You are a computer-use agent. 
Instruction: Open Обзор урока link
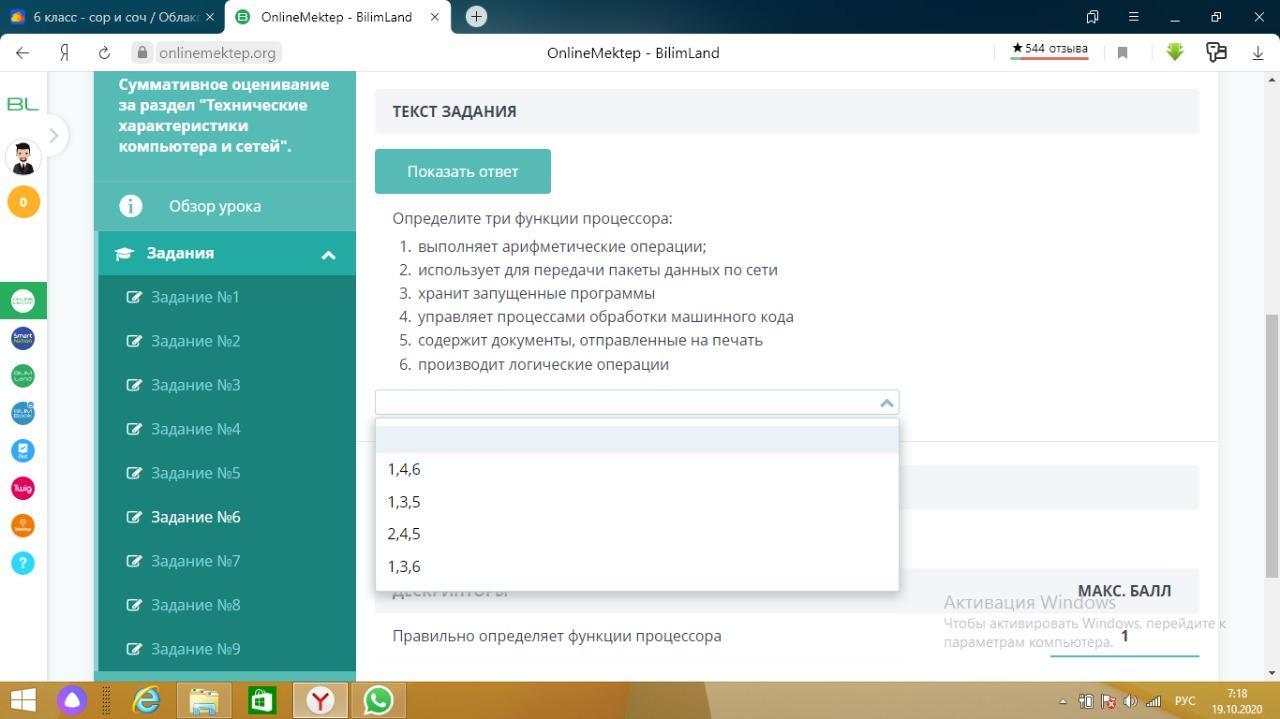214,206
